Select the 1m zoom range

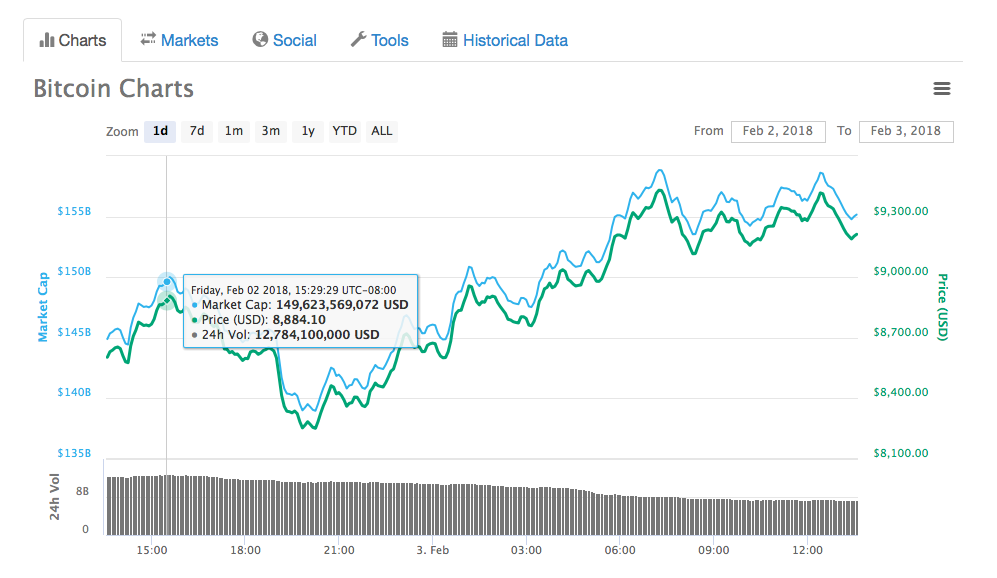click(x=233, y=131)
